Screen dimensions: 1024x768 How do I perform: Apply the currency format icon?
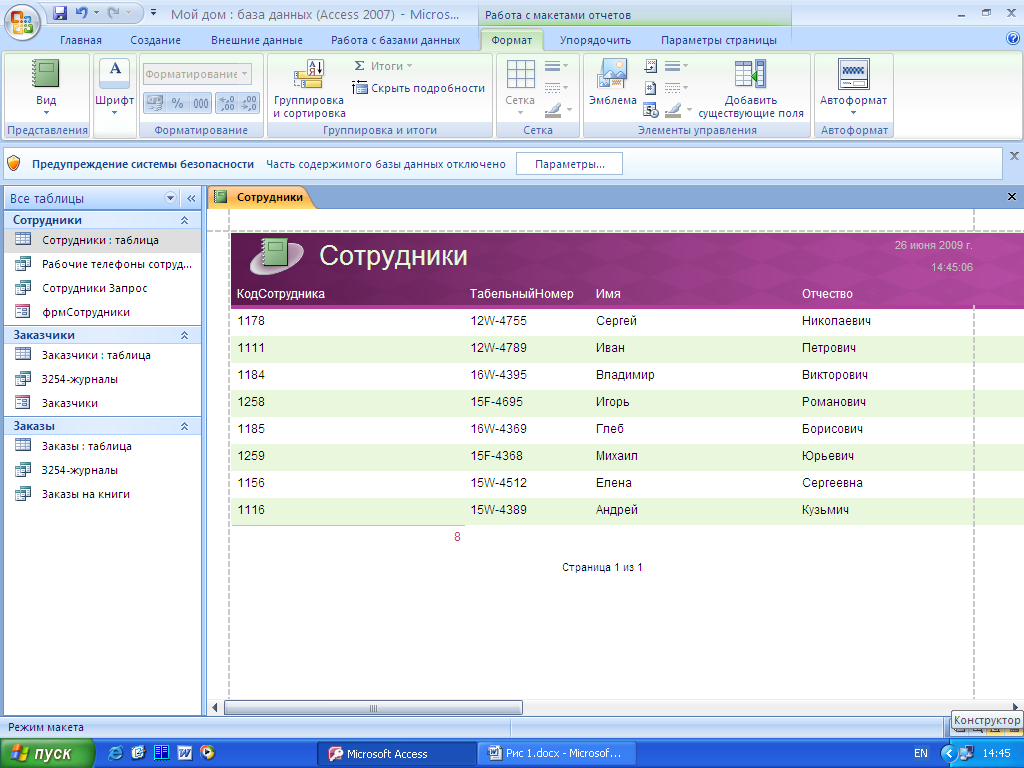click(x=155, y=103)
